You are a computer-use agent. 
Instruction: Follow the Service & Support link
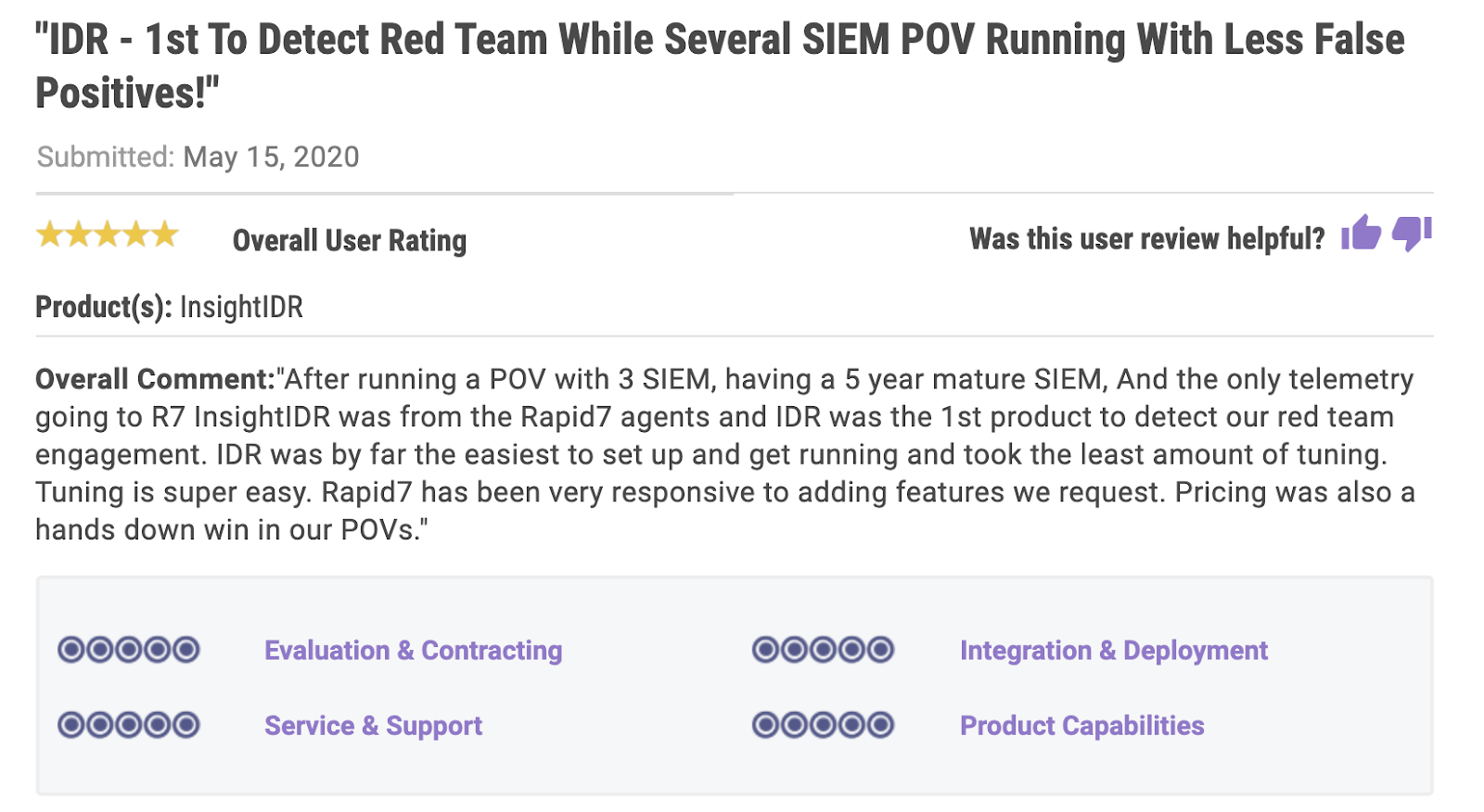(373, 726)
